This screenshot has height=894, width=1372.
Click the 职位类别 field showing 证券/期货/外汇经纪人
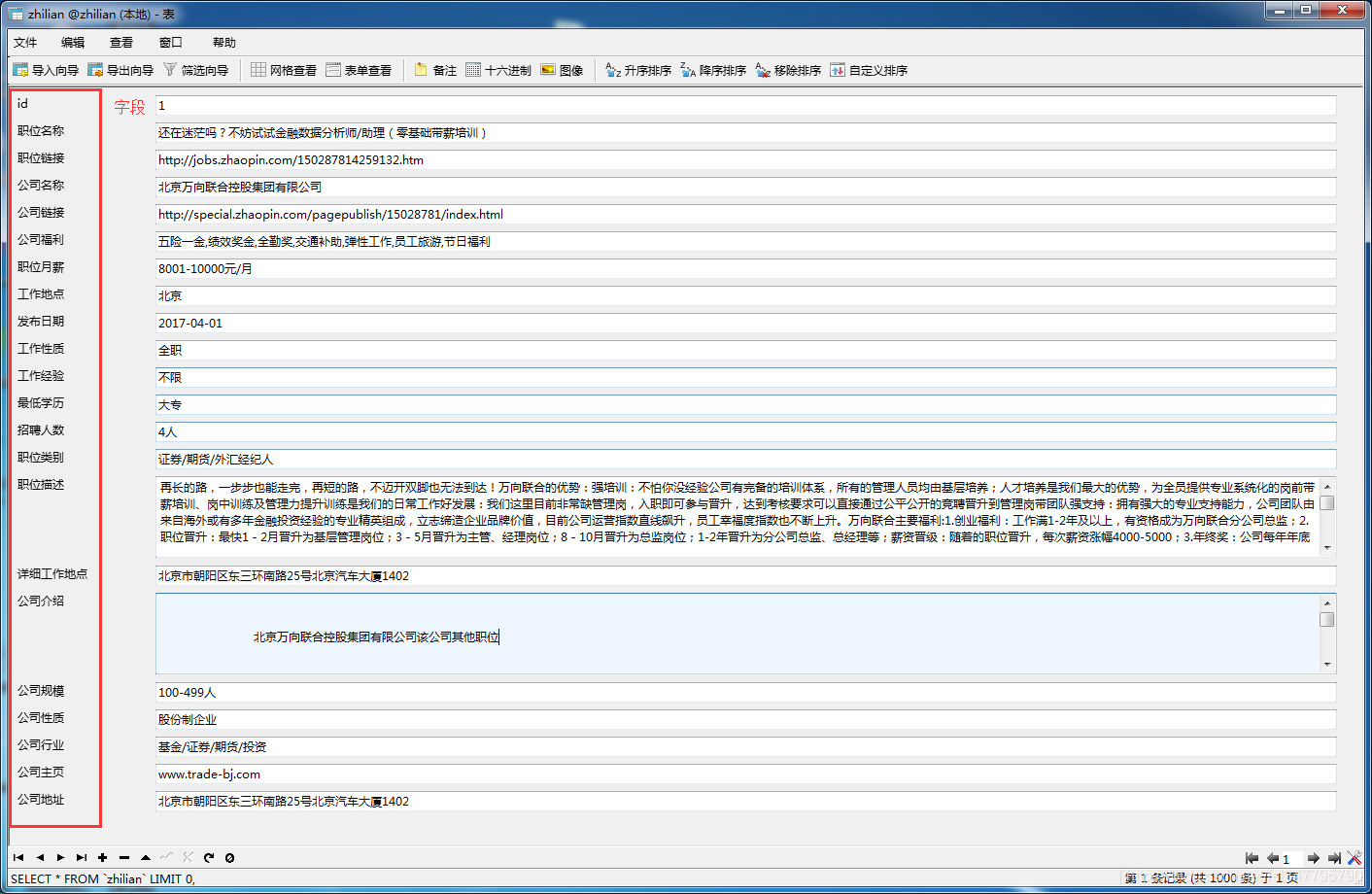(745, 459)
